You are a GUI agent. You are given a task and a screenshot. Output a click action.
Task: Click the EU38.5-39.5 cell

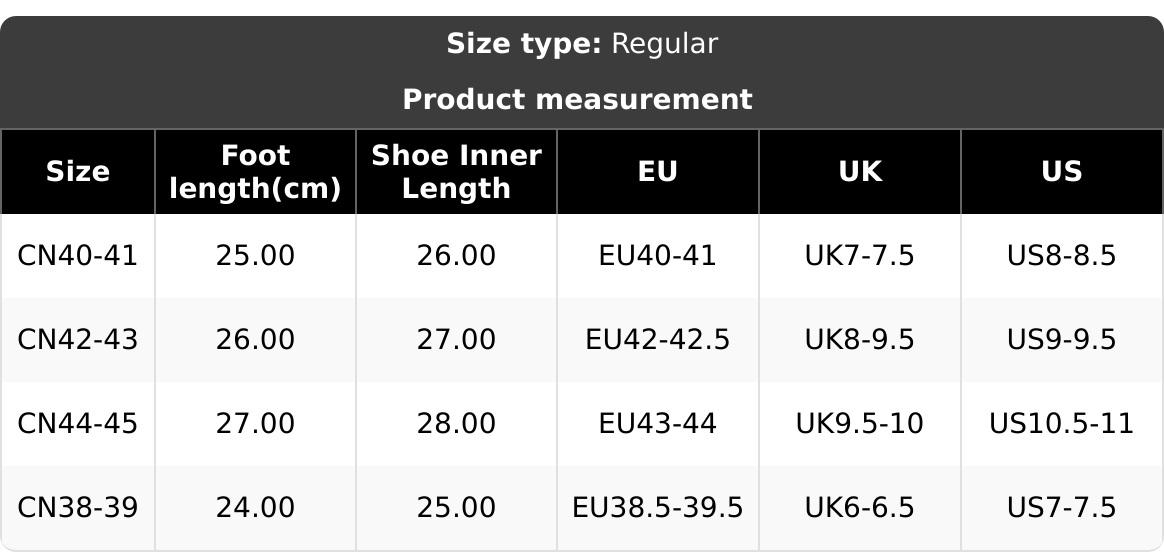[x=658, y=508]
